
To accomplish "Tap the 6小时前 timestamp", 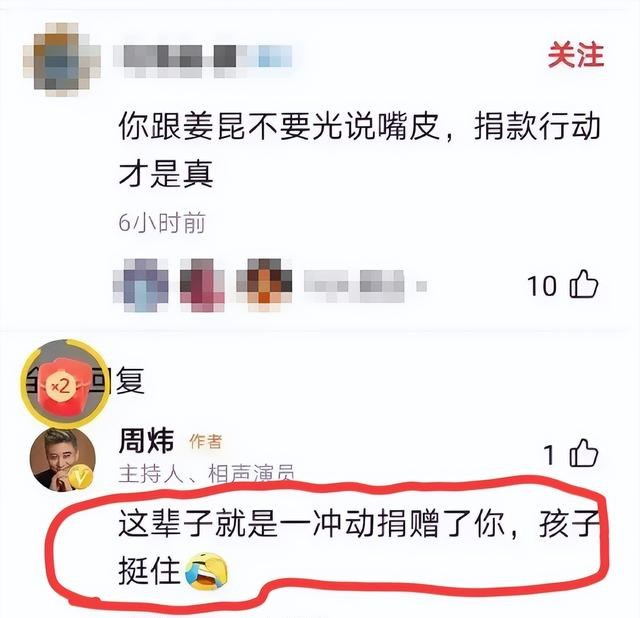I will click(162, 222).
